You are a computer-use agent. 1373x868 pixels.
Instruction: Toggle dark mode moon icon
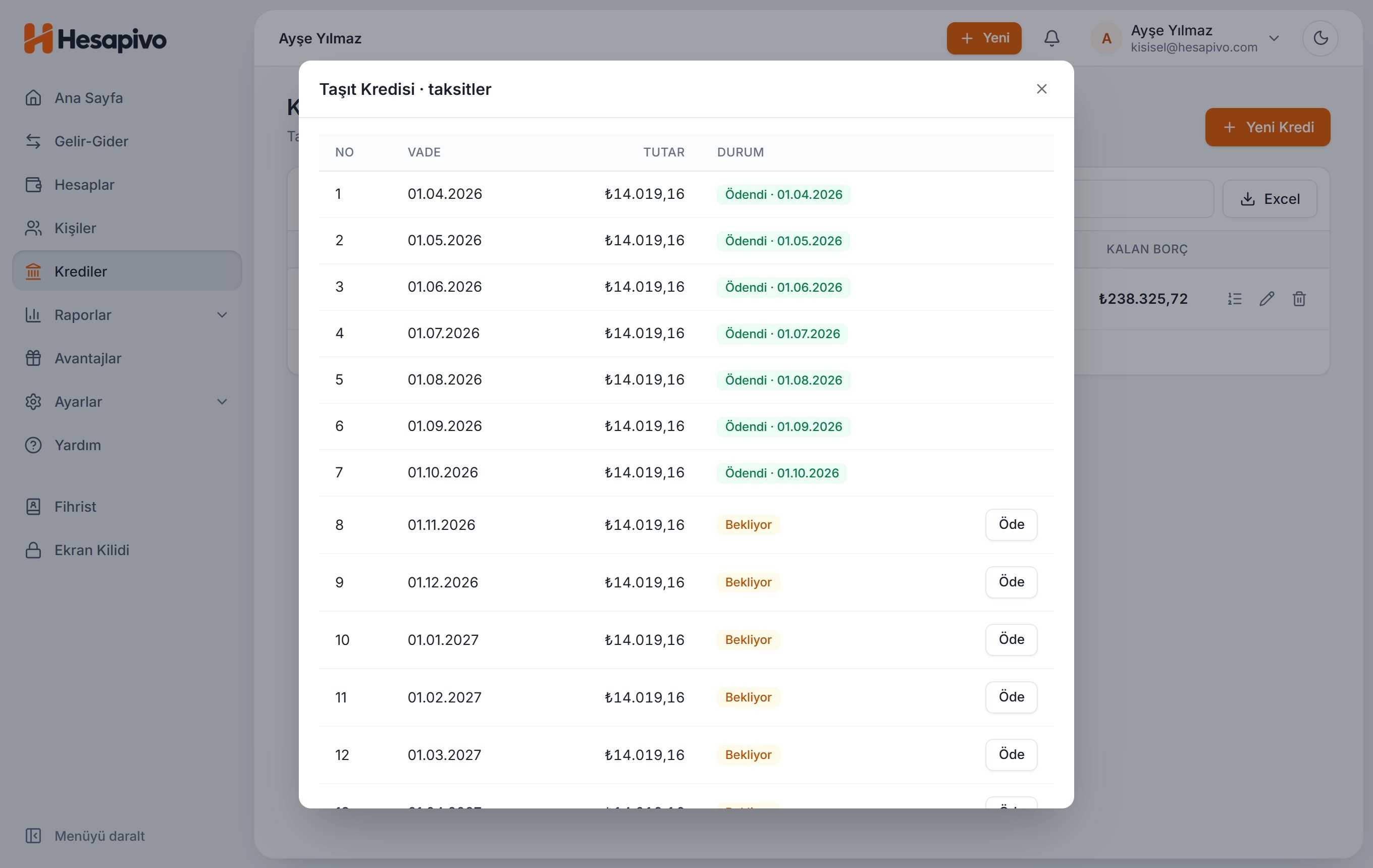1320,38
